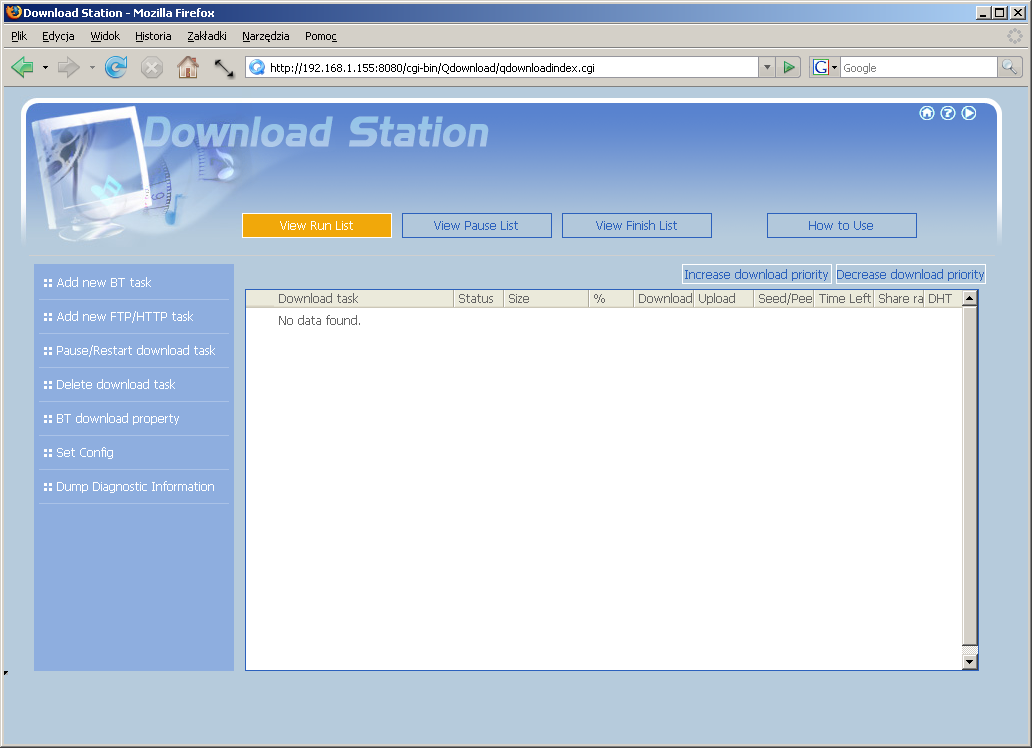Close the Firefox window

coord(1018,13)
